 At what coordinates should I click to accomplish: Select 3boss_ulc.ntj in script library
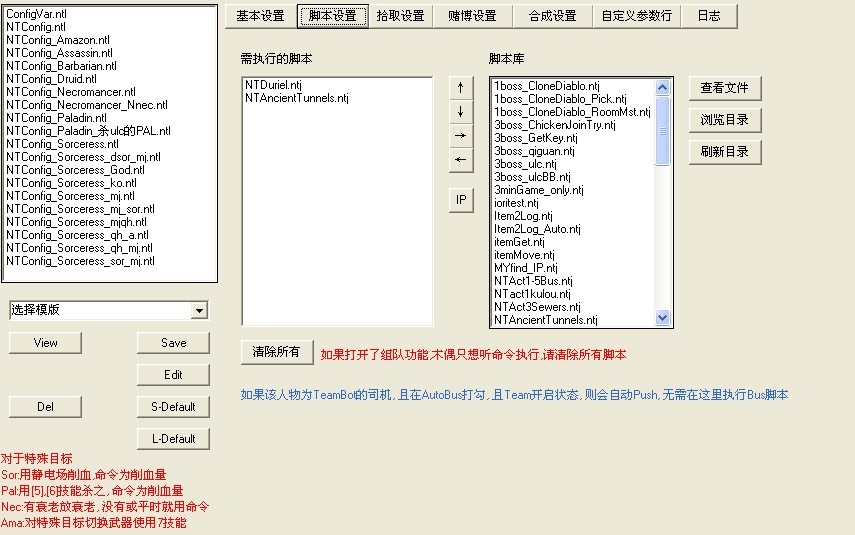pyautogui.click(x=526, y=164)
